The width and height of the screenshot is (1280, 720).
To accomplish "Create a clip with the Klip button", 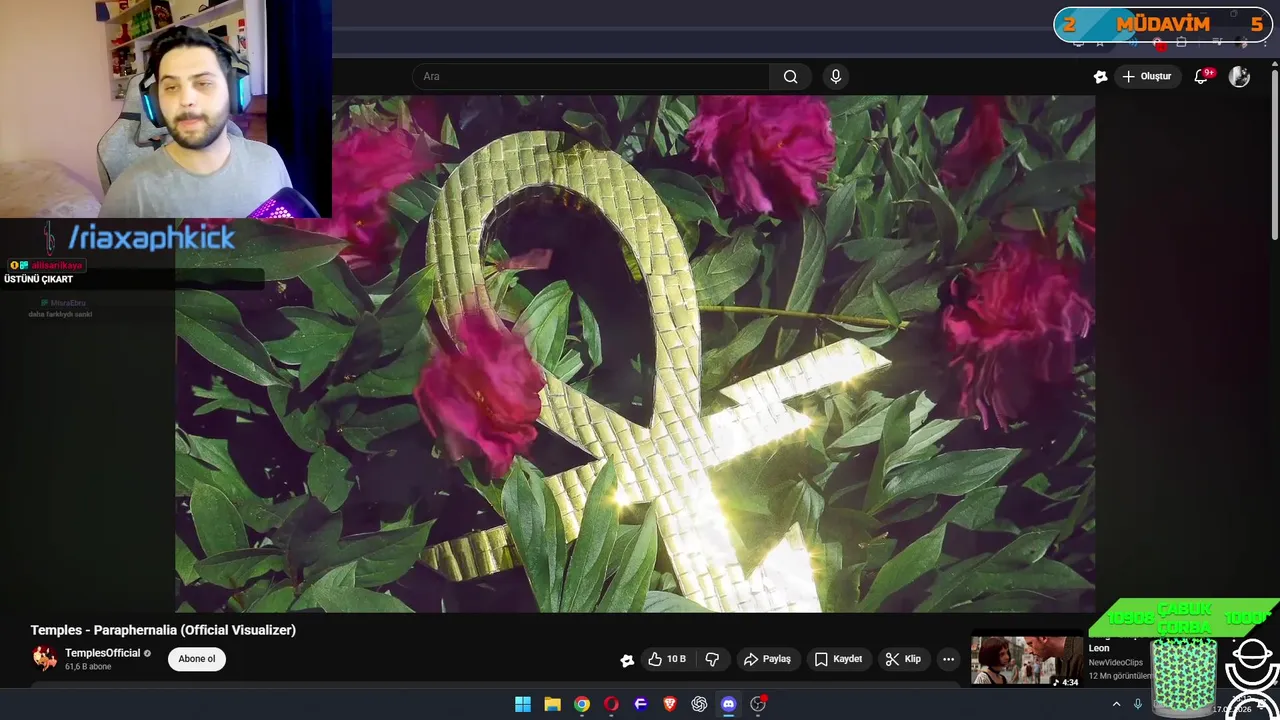I will [902, 659].
